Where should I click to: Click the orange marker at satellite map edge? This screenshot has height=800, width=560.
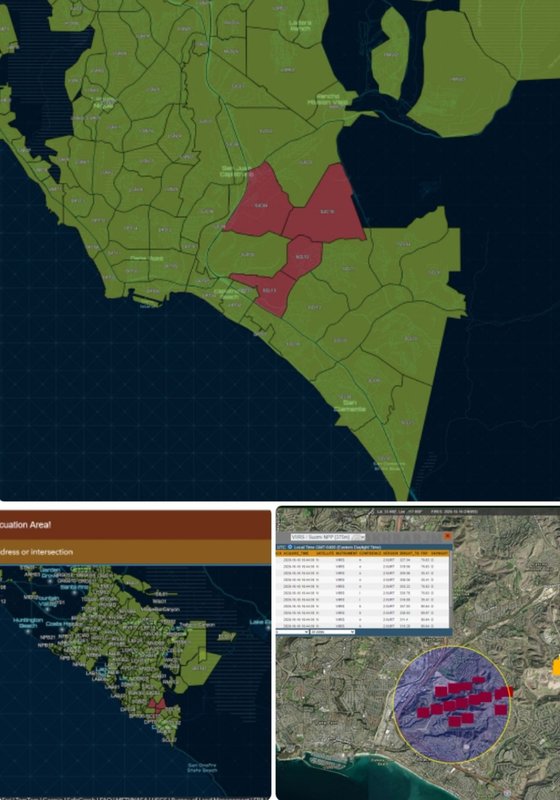click(x=556, y=667)
